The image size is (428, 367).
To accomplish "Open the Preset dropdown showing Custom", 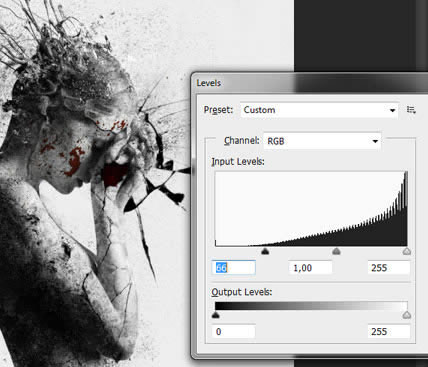I will pos(319,110).
